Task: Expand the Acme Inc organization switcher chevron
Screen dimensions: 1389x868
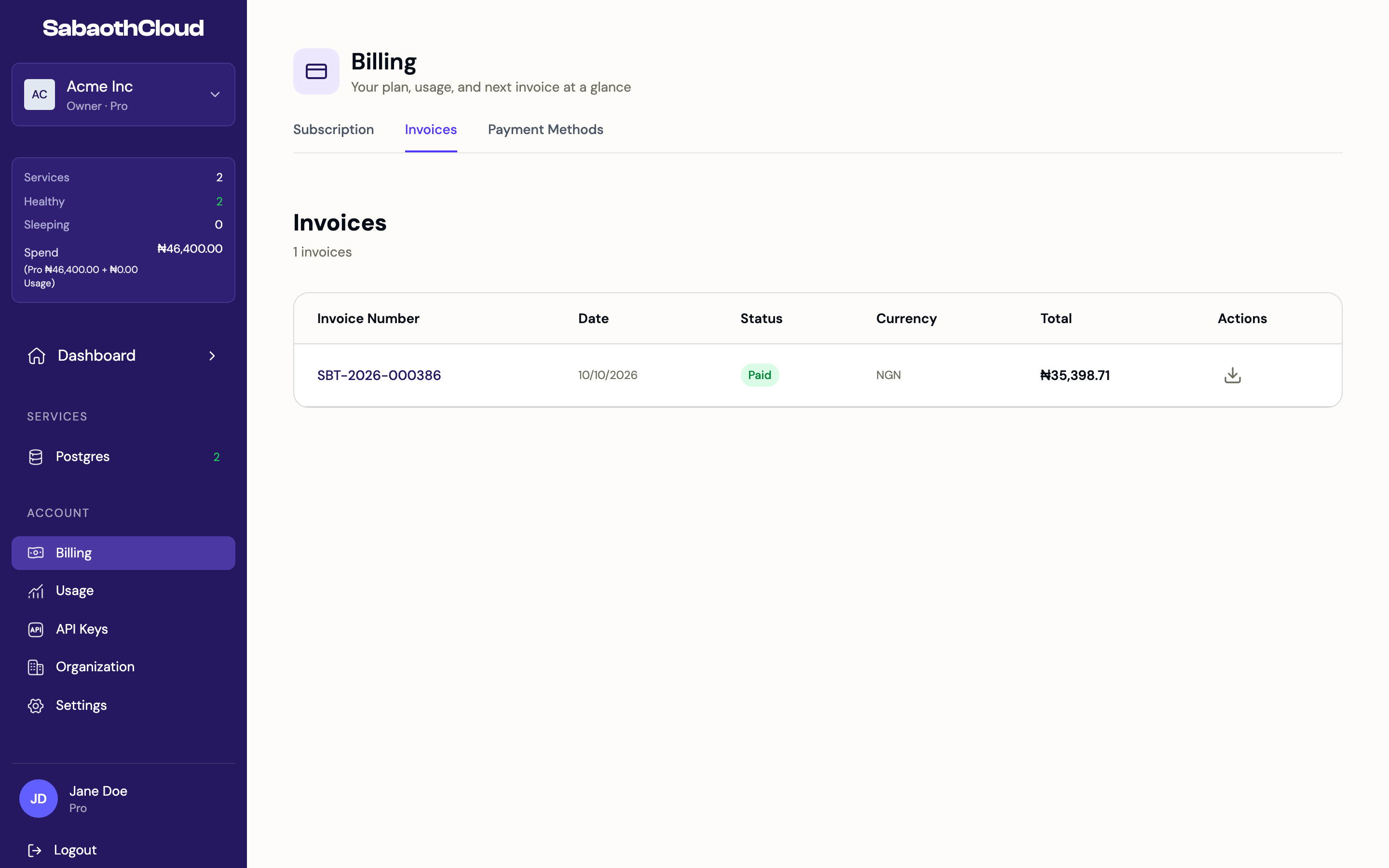Action: pos(215,95)
